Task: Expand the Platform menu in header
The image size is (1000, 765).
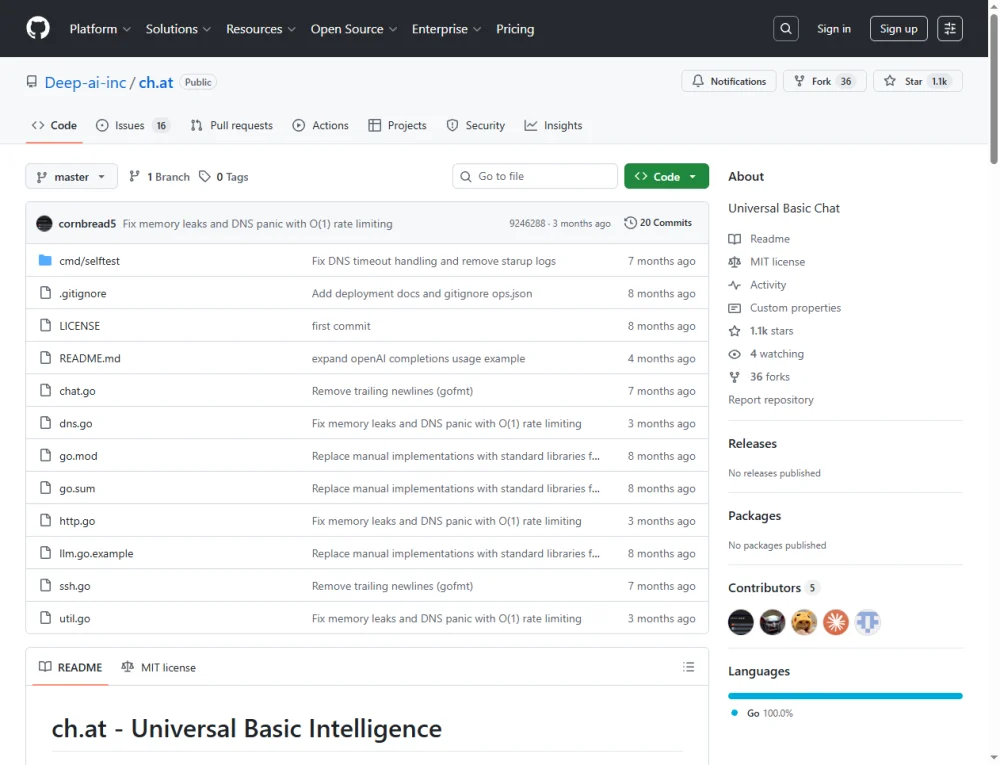Action: click(100, 29)
